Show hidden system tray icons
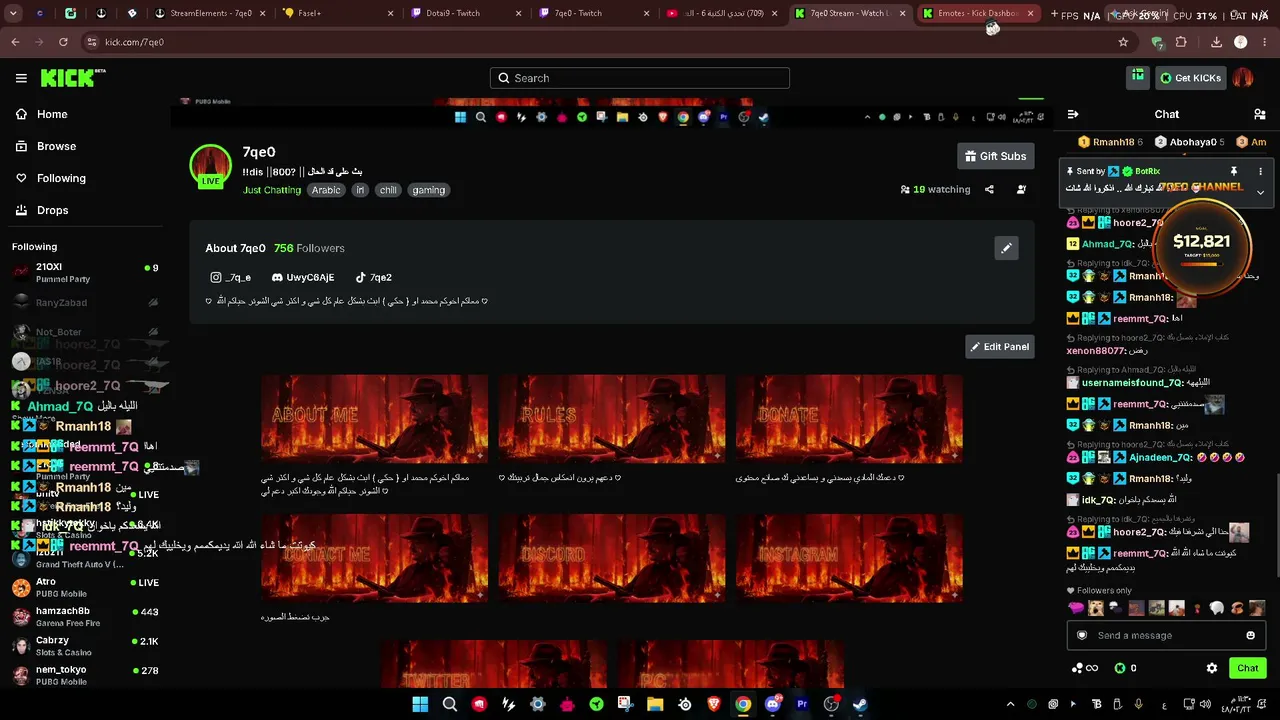Screen dimensions: 1280x720 tap(1010, 704)
